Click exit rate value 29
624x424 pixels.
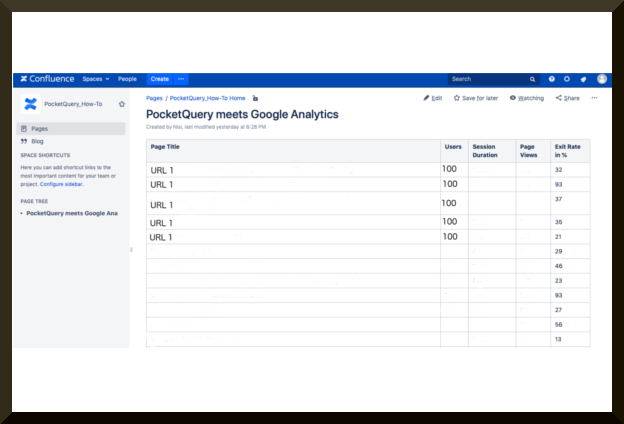pos(559,252)
